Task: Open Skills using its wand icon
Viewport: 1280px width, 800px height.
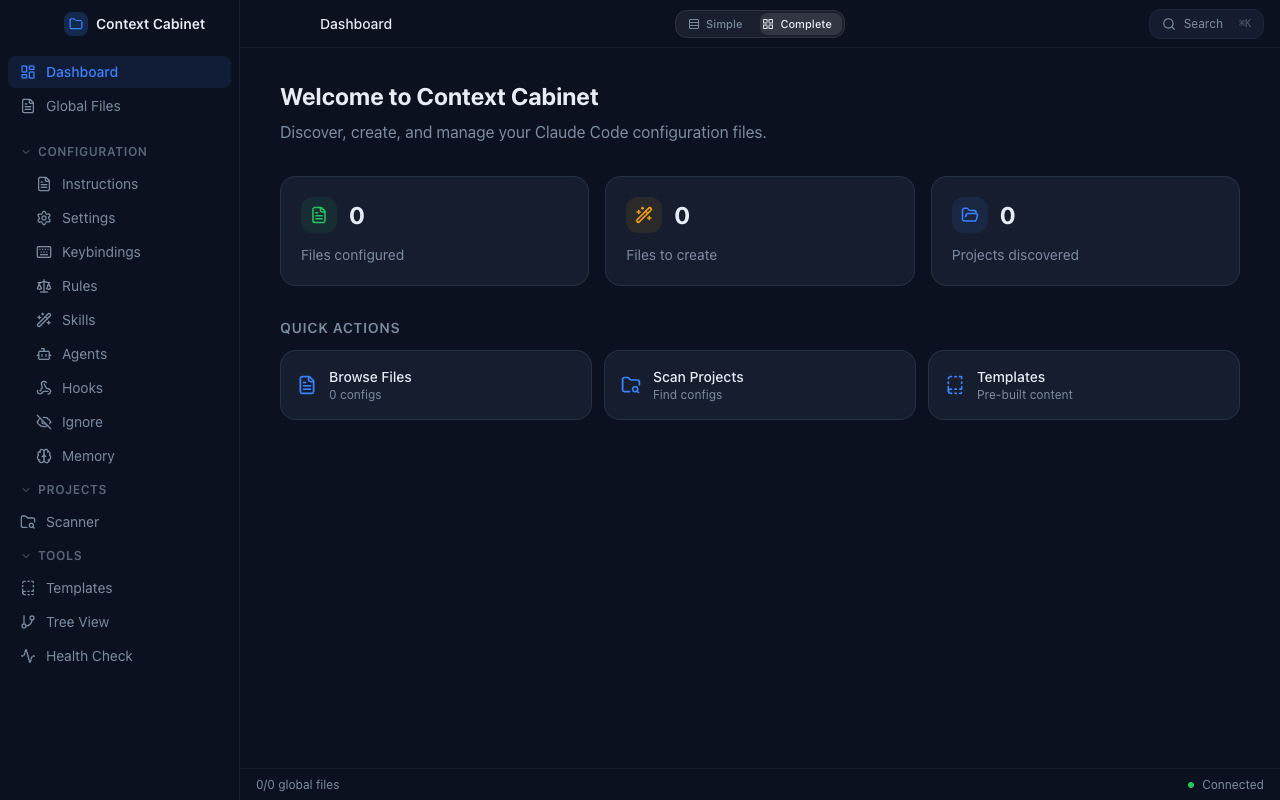Action: click(43, 319)
